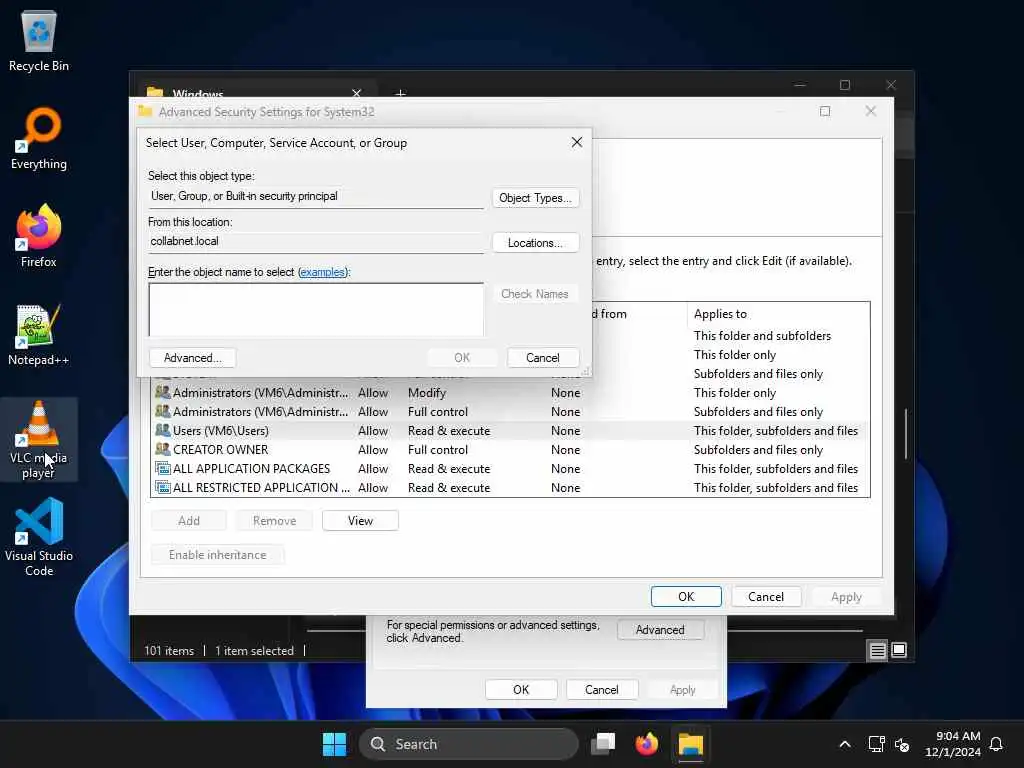Select the VLC media player desktop icon
The height and width of the screenshot is (768, 1024).
click(39, 439)
